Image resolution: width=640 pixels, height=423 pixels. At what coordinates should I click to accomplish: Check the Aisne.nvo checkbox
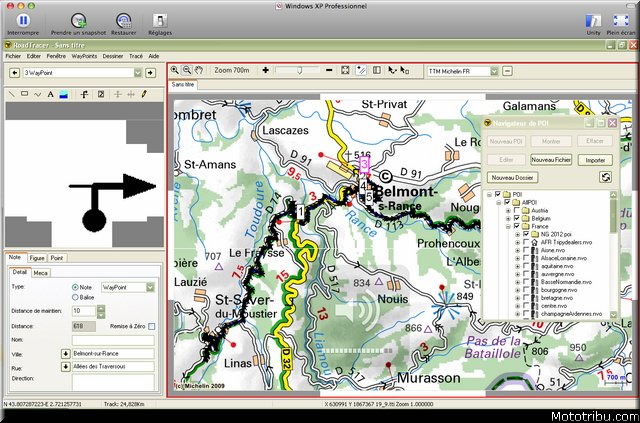click(x=526, y=250)
